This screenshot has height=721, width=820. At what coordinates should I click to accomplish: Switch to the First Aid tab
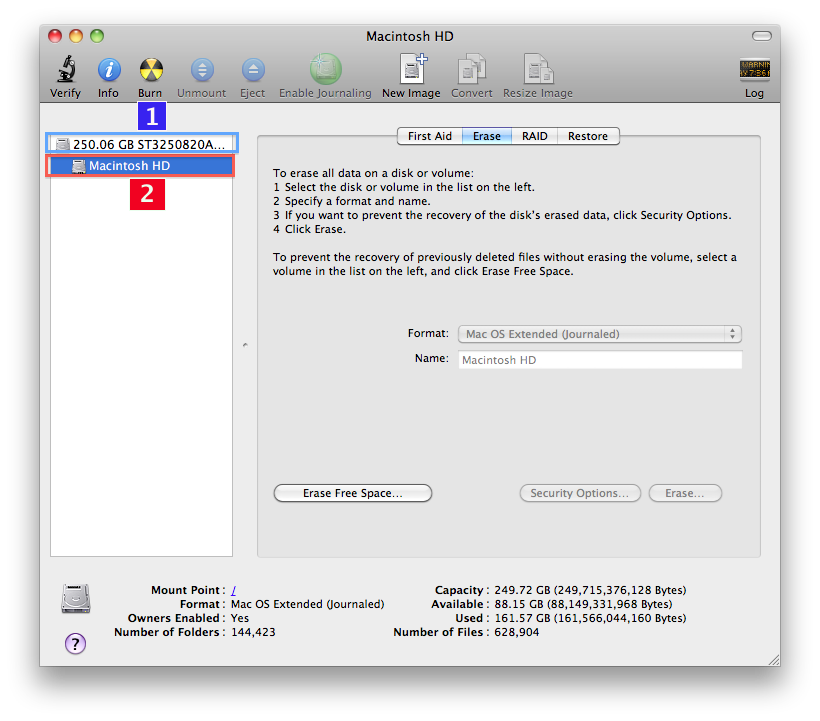[x=429, y=136]
